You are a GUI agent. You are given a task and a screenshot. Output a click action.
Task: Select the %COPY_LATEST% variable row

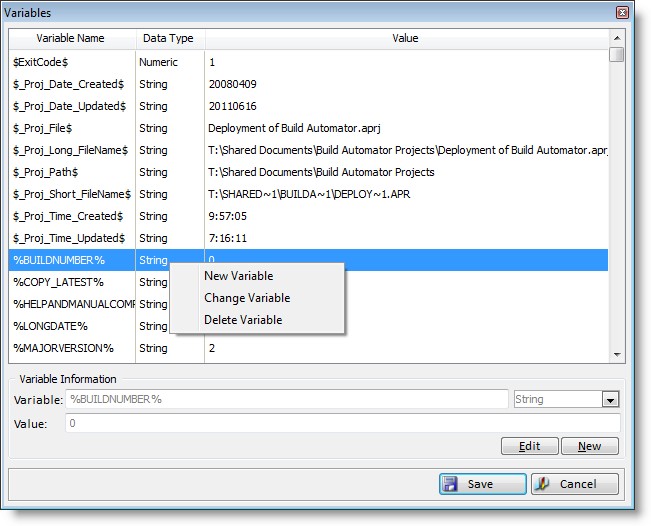[308, 282]
